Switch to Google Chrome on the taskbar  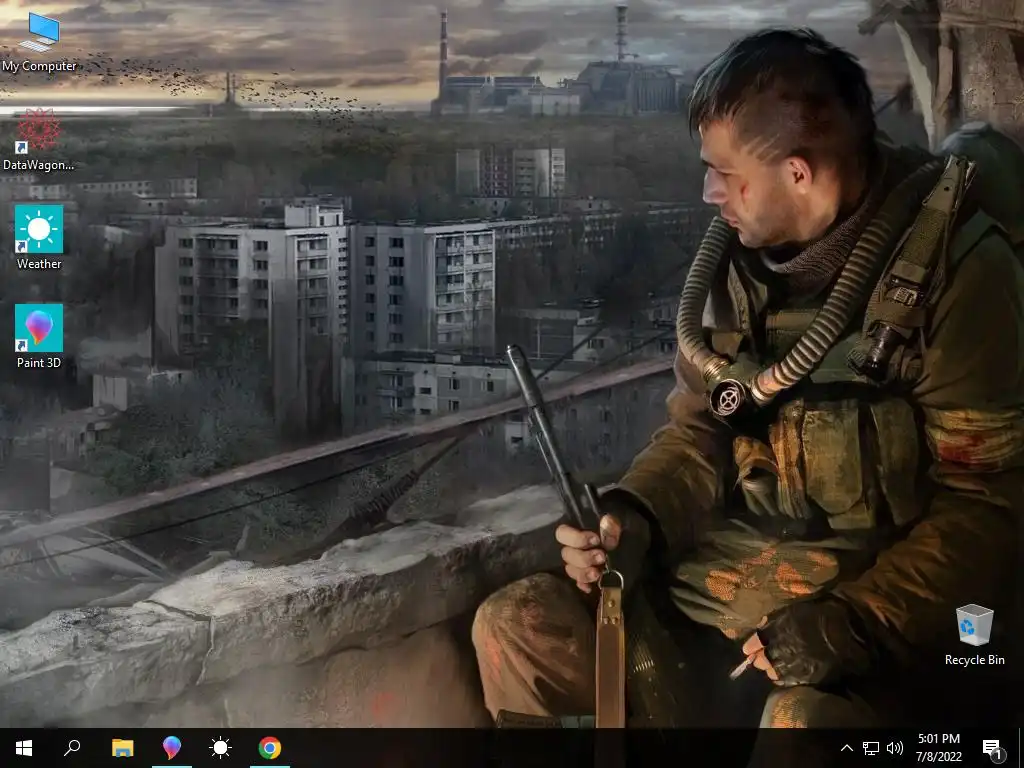[270, 748]
